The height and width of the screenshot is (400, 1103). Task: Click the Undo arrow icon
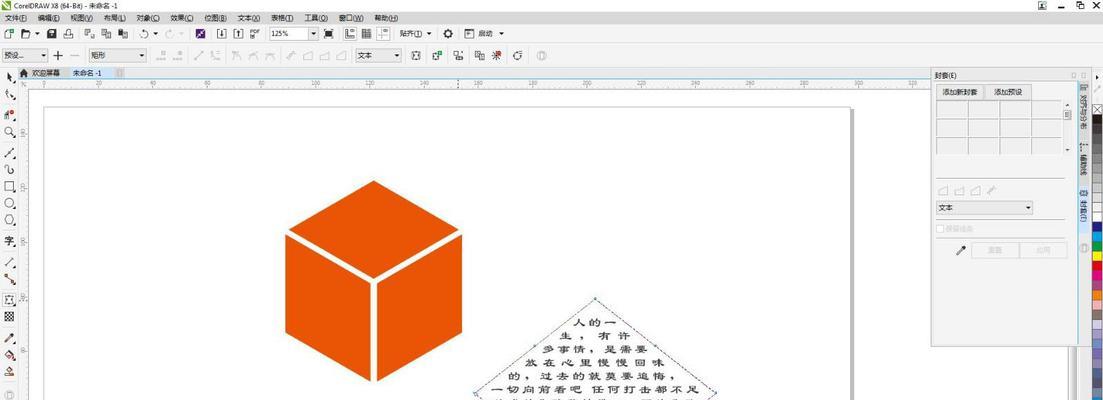[144, 33]
